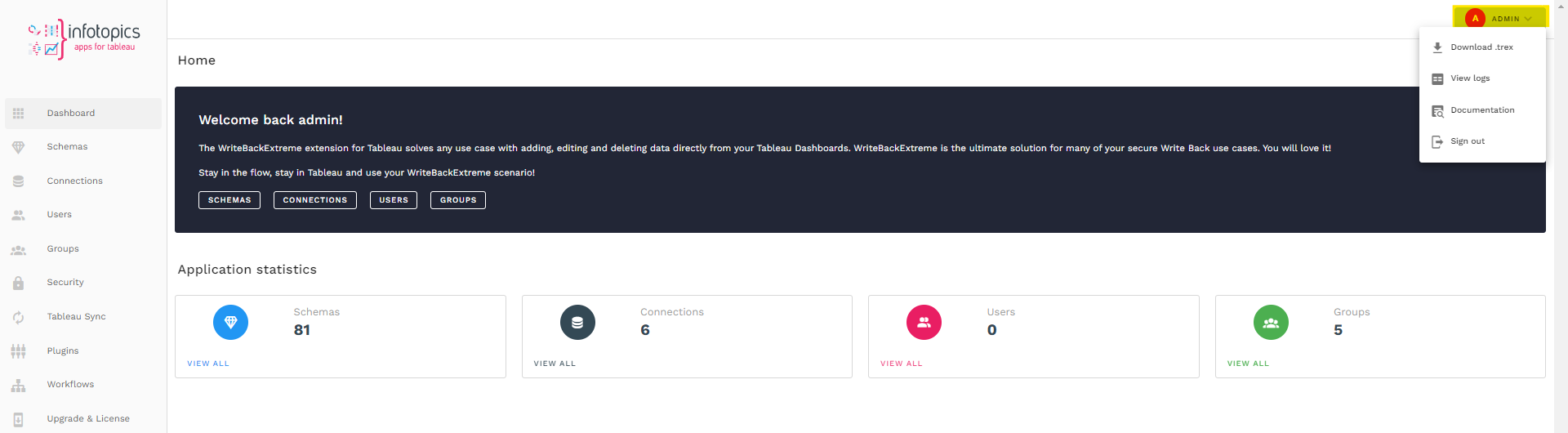This screenshot has width=1568, height=433.
Task: Click the Home page heading
Action: [x=197, y=60]
